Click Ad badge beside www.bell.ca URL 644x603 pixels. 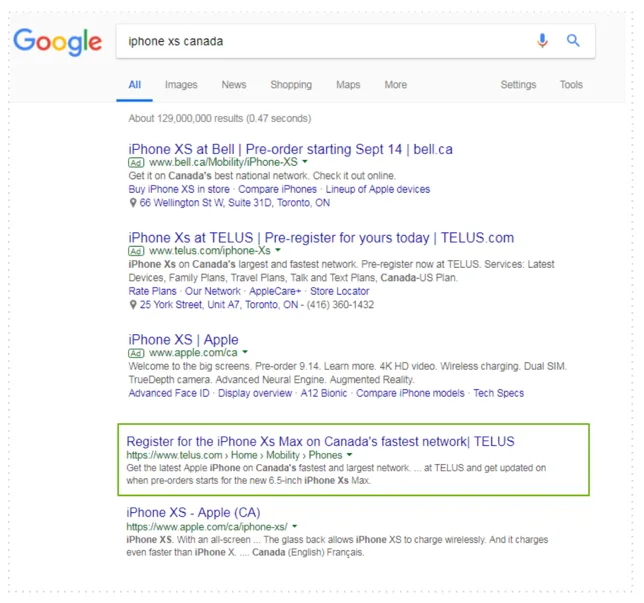point(136,163)
